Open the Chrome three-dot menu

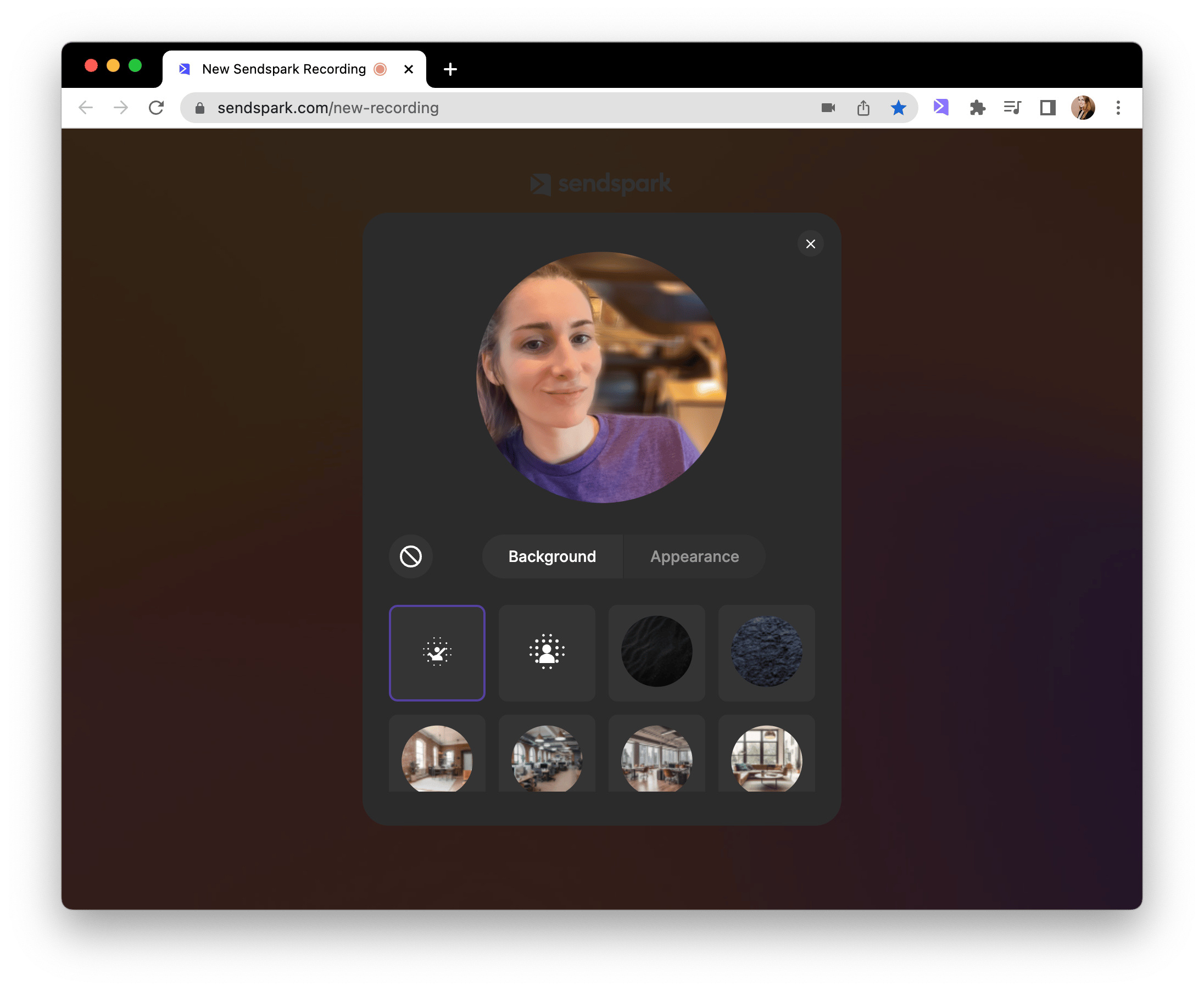tap(1118, 107)
